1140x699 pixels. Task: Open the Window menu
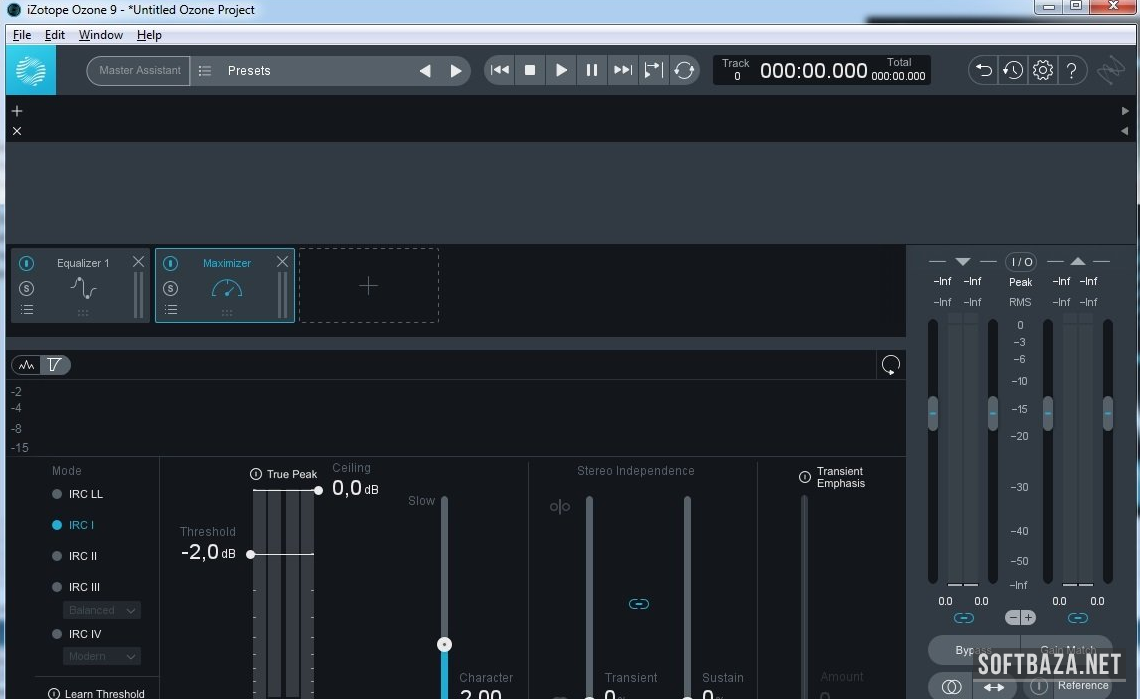tap(100, 35)
